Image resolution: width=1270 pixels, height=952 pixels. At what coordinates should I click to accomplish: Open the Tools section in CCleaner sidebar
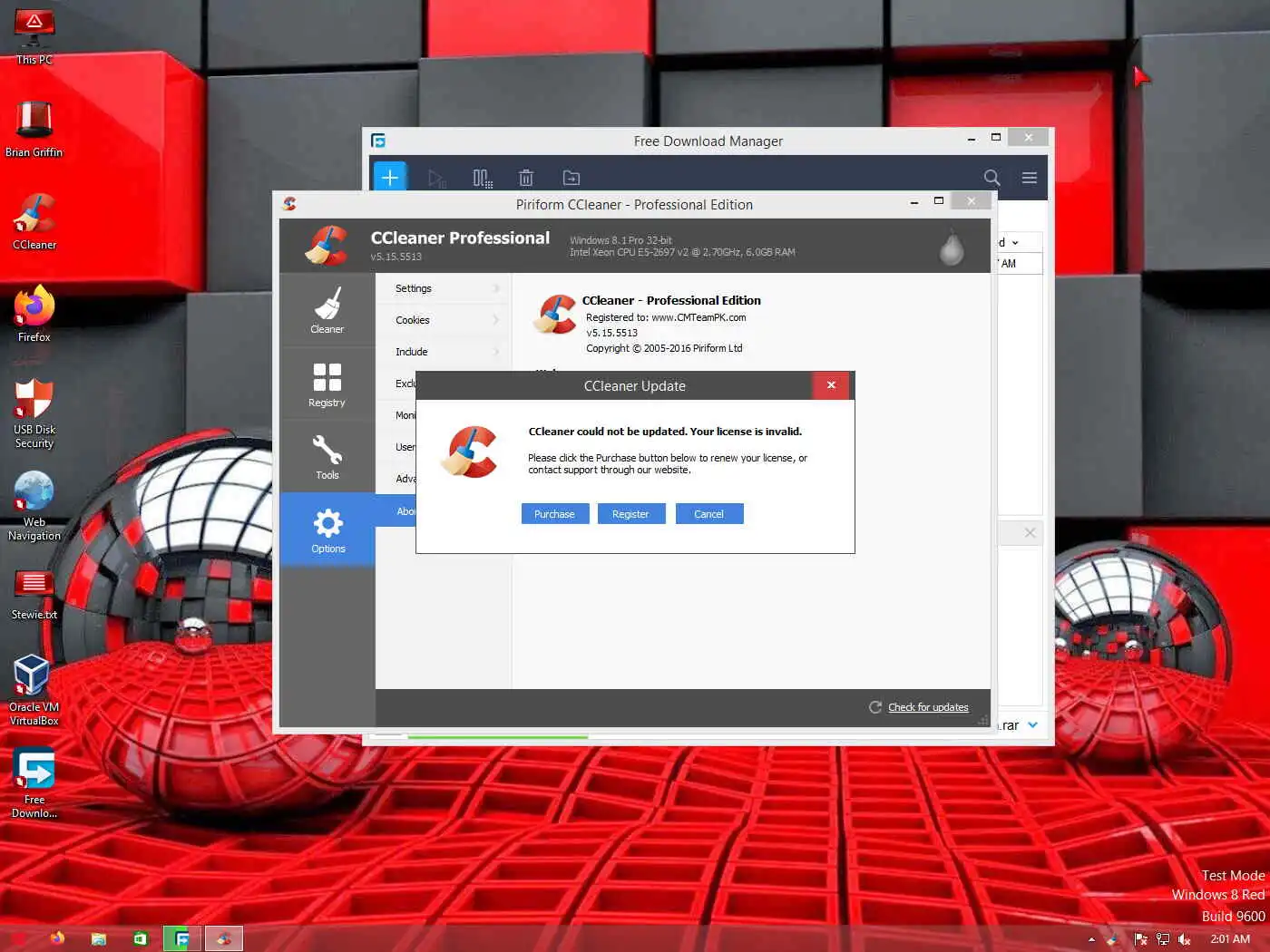point(327,457)
